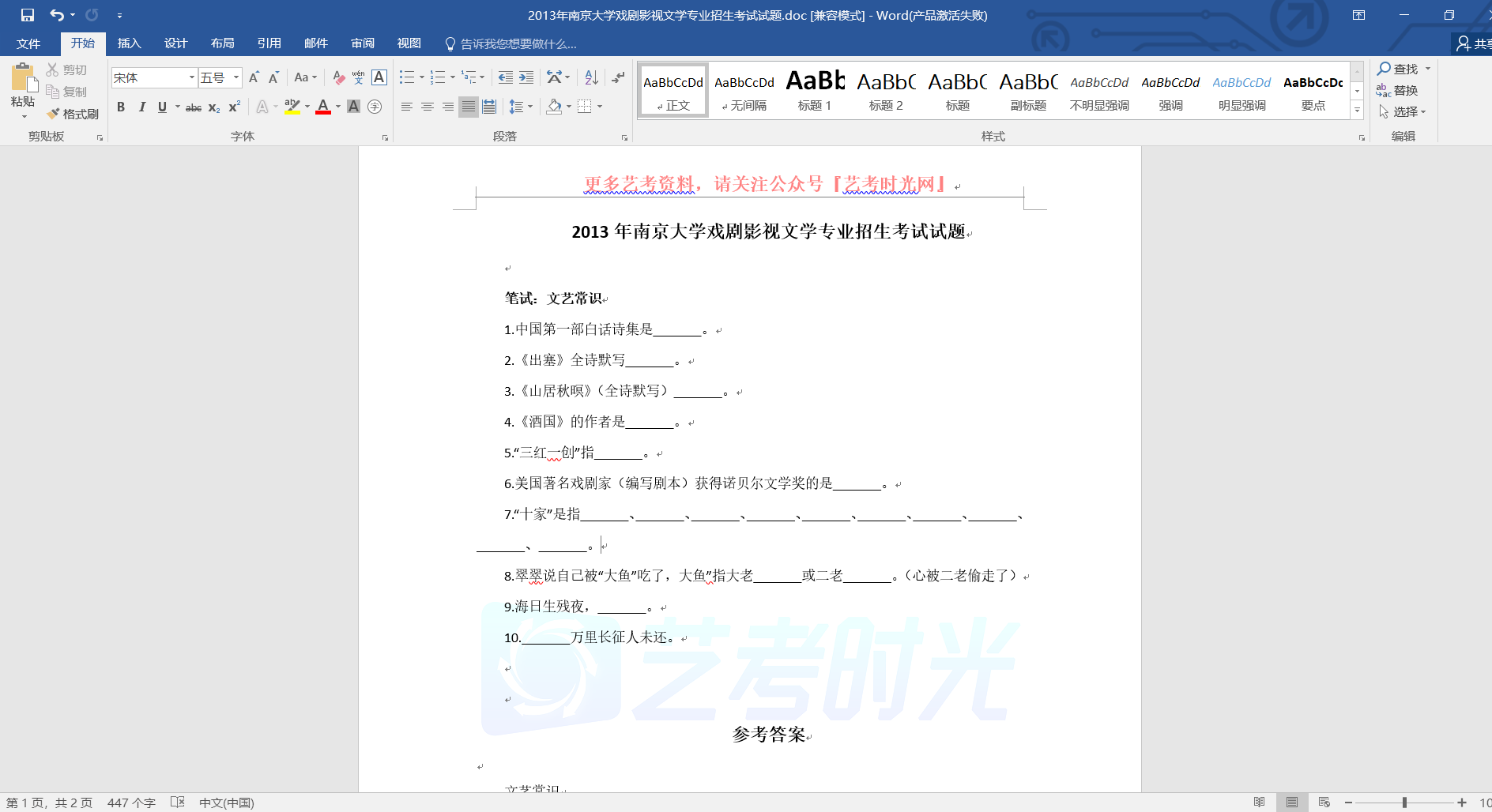Toggle Italic formatting
1492x812 pixels.
pyautogui.click(x=141, y=107)
